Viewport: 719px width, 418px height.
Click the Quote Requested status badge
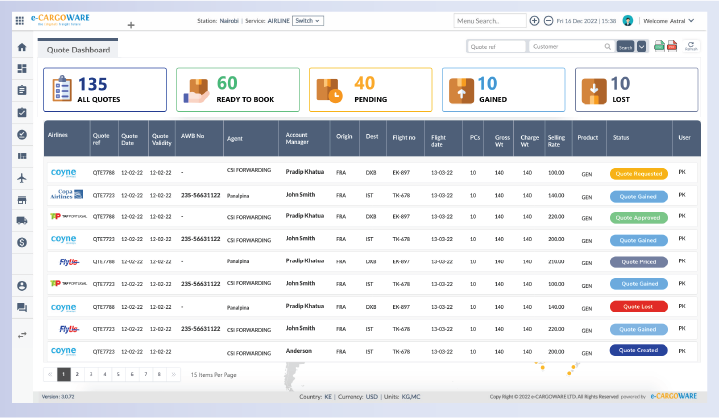click(638, 174)
